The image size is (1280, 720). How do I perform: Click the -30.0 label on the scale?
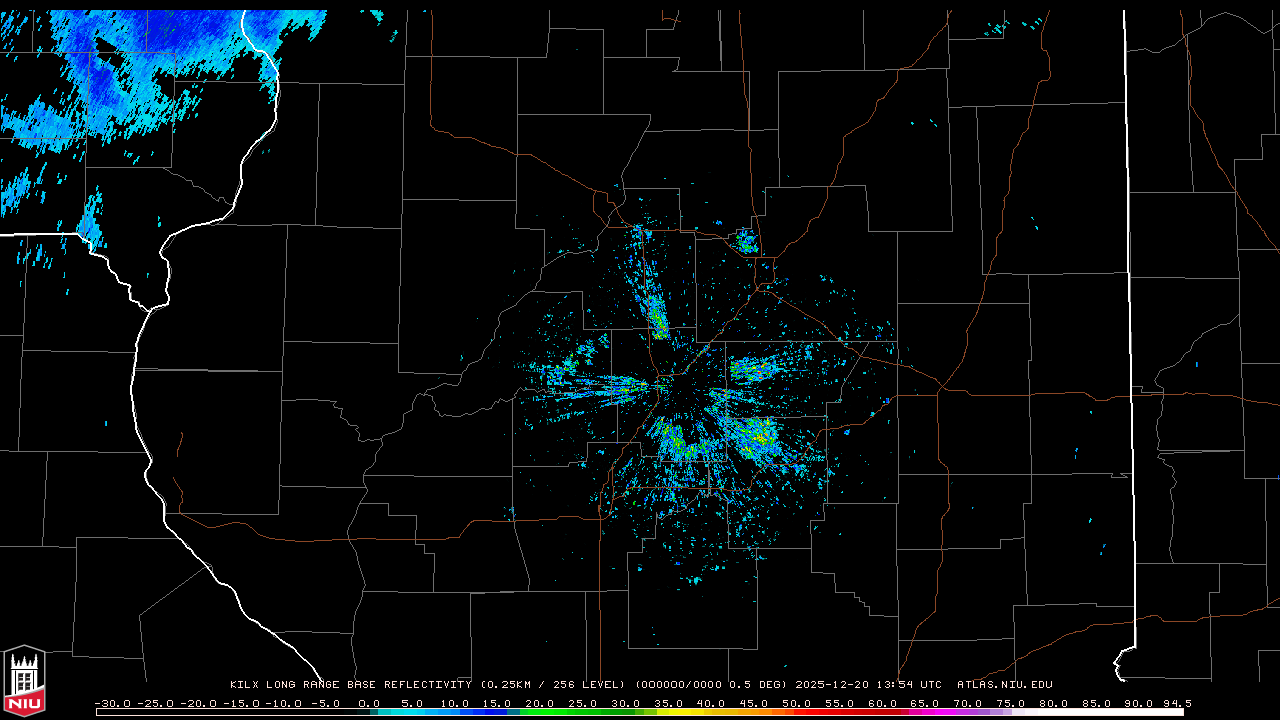113,703
